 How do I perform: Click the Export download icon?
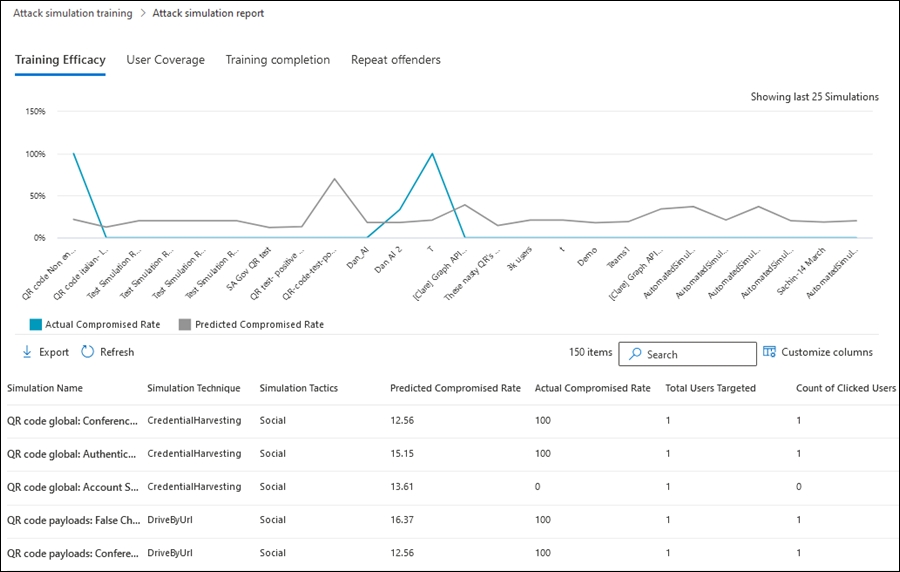27,352
